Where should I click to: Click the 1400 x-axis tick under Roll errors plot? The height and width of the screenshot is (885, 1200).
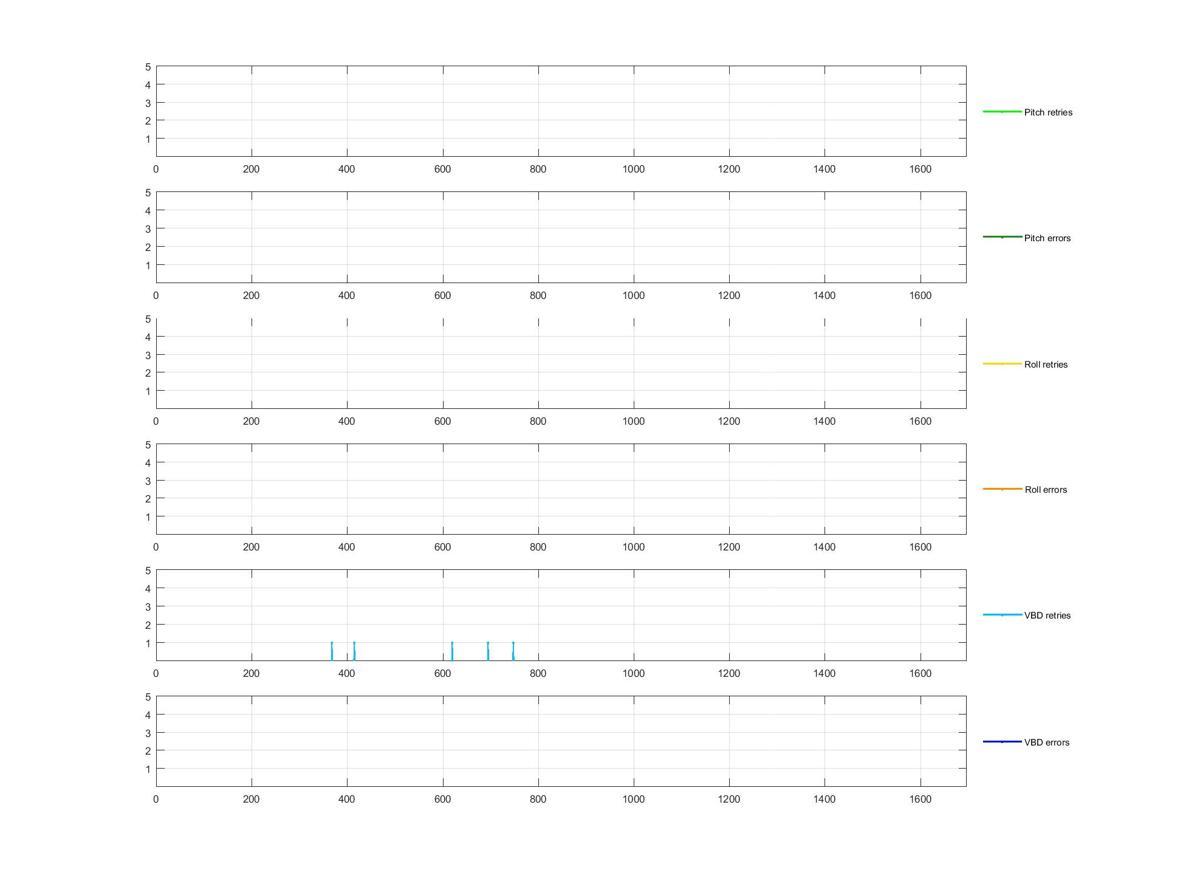coord(824,548)
